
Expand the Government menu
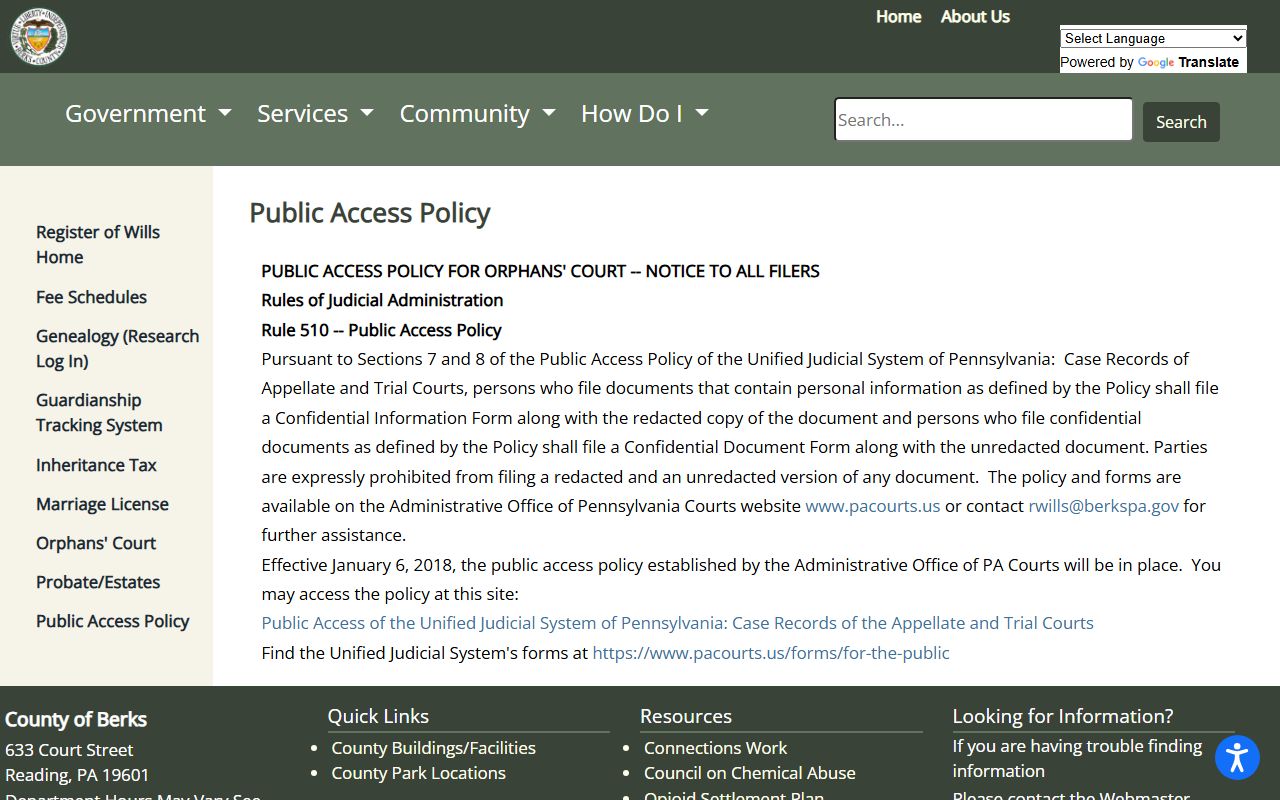148,114
